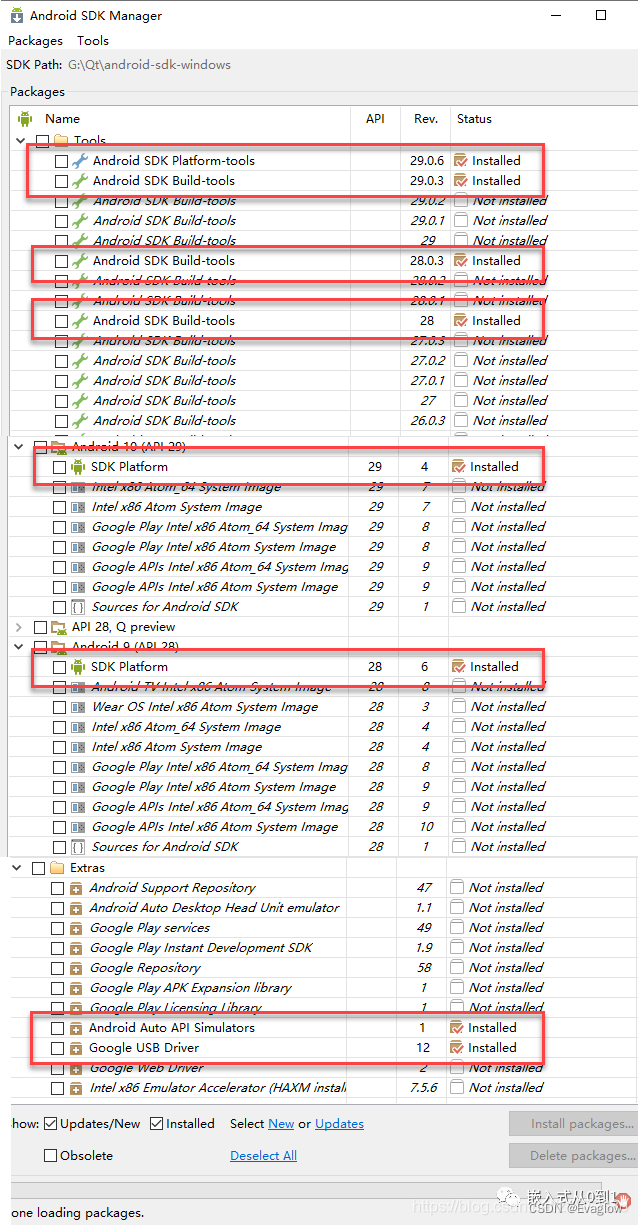Click the wrench icon for Build-tools 26.0.3
The width and height of the screenshot is (638, 1225).
(x=79, y=420)
